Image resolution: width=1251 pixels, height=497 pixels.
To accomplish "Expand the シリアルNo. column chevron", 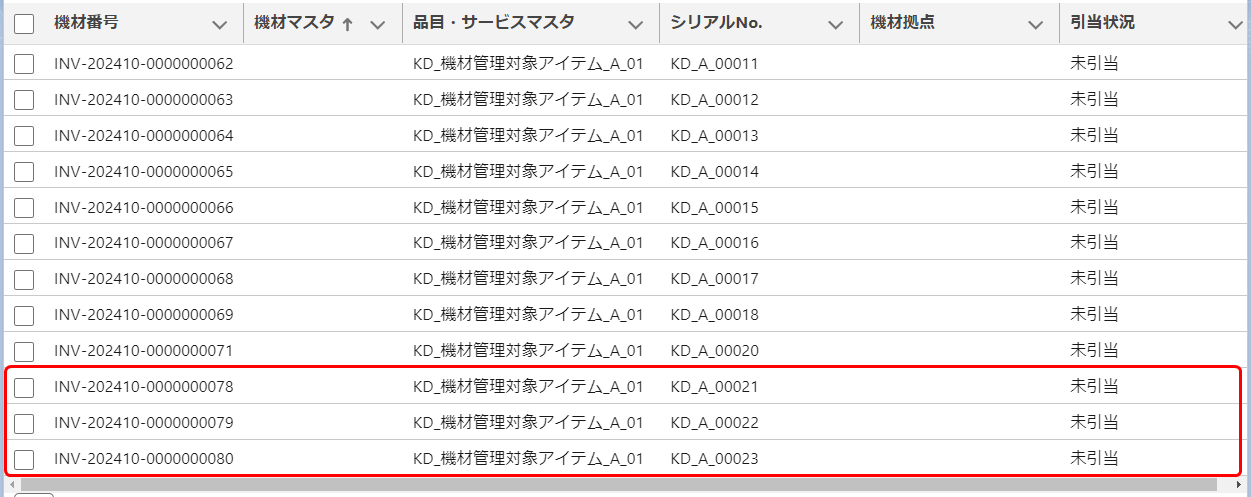I will click(x=835, y=25).
